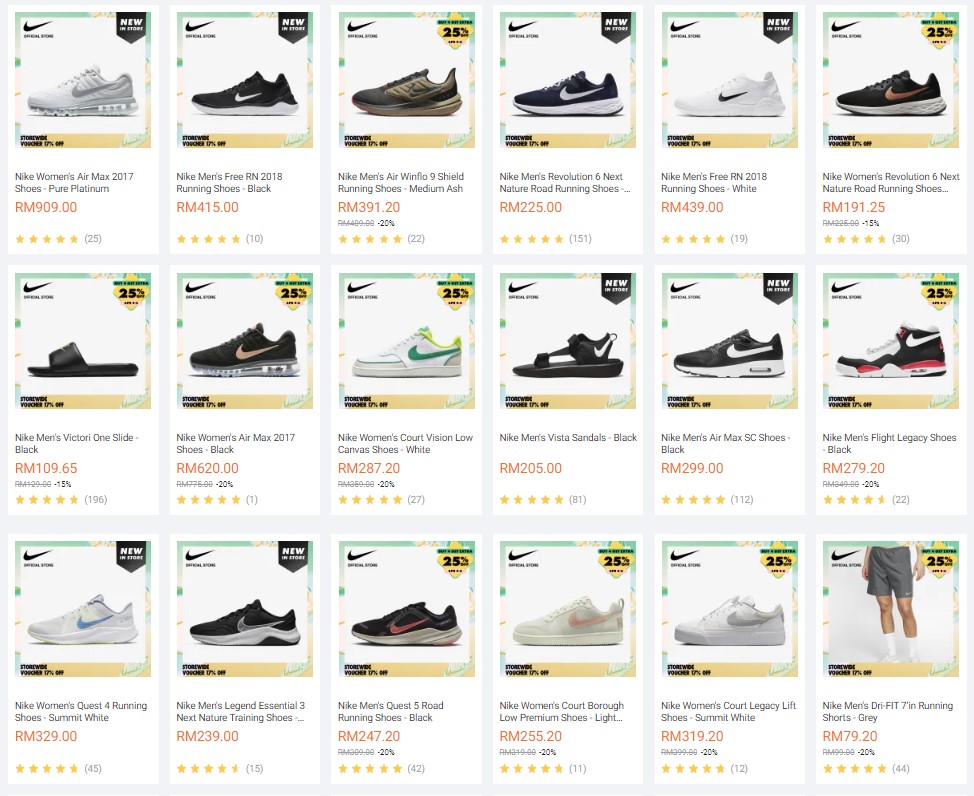Click the (151) review count for Men's Revolution 6

coord(580,239)
